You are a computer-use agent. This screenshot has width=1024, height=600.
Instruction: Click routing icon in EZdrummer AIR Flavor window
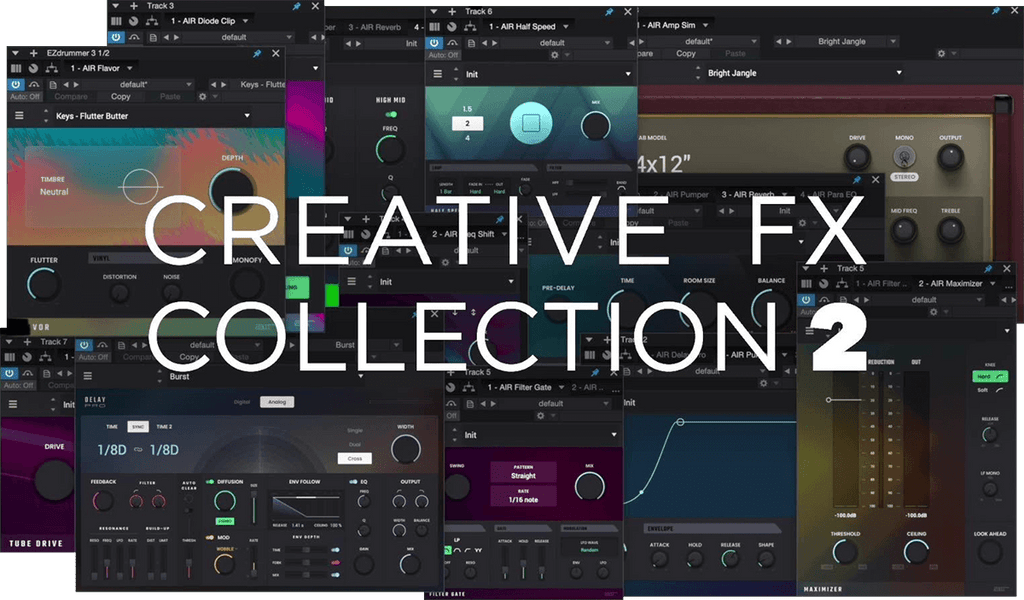tap(52, 68)
